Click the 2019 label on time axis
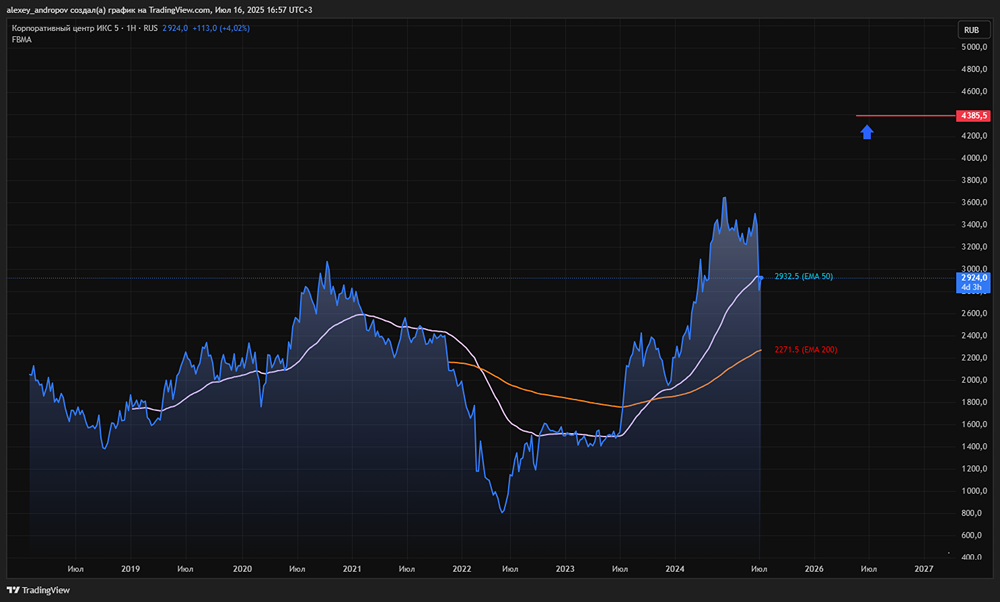 [130, 569]
